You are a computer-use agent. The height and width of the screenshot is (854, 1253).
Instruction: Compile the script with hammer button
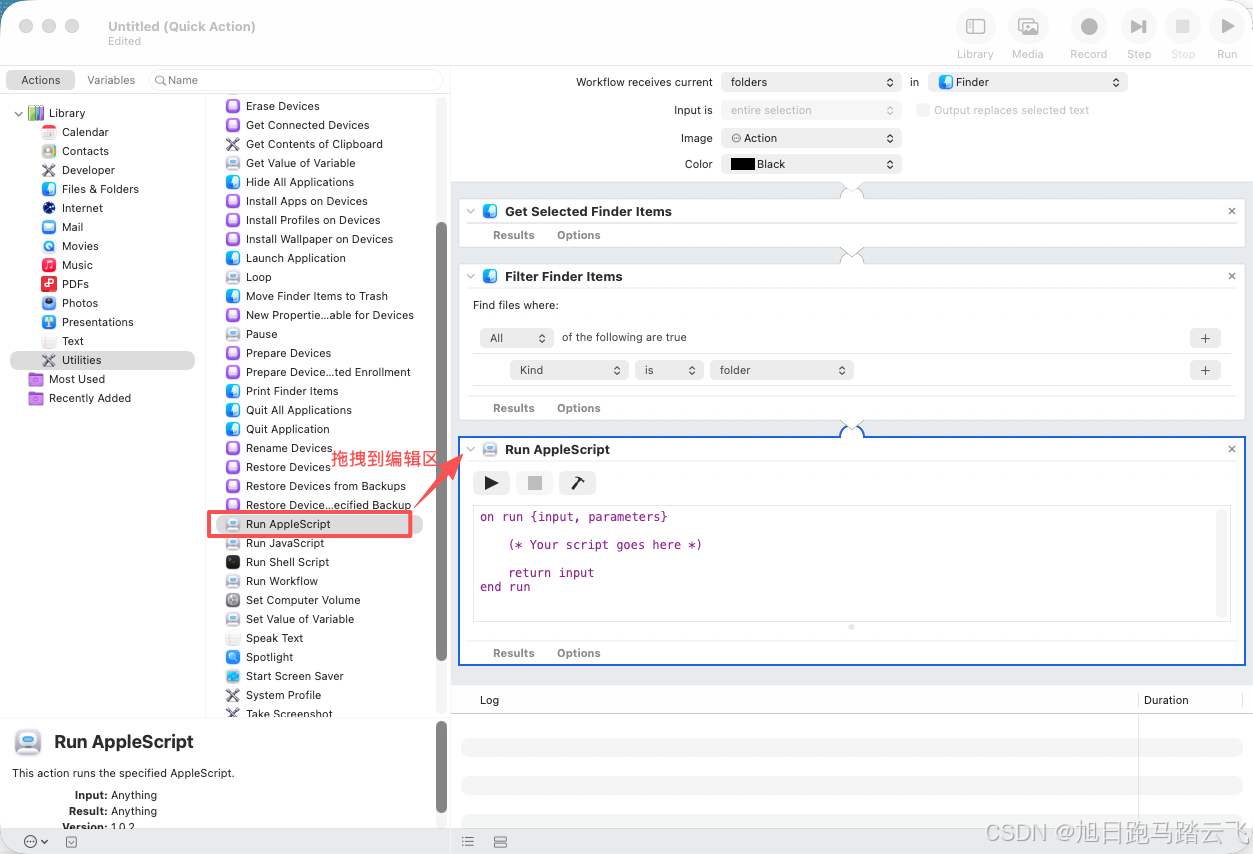point(577,483)
